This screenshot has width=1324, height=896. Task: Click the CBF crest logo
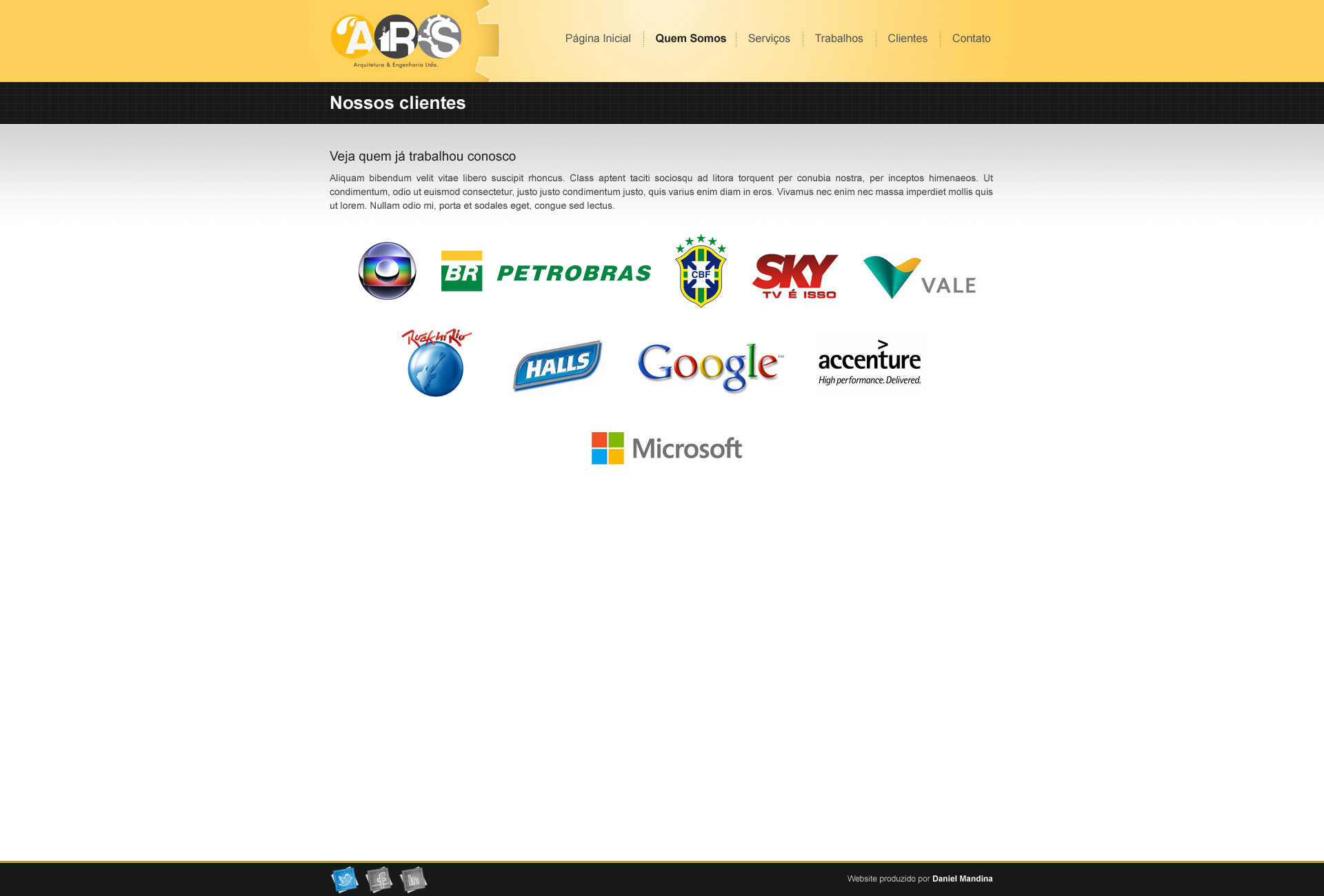tap(701, 271)
